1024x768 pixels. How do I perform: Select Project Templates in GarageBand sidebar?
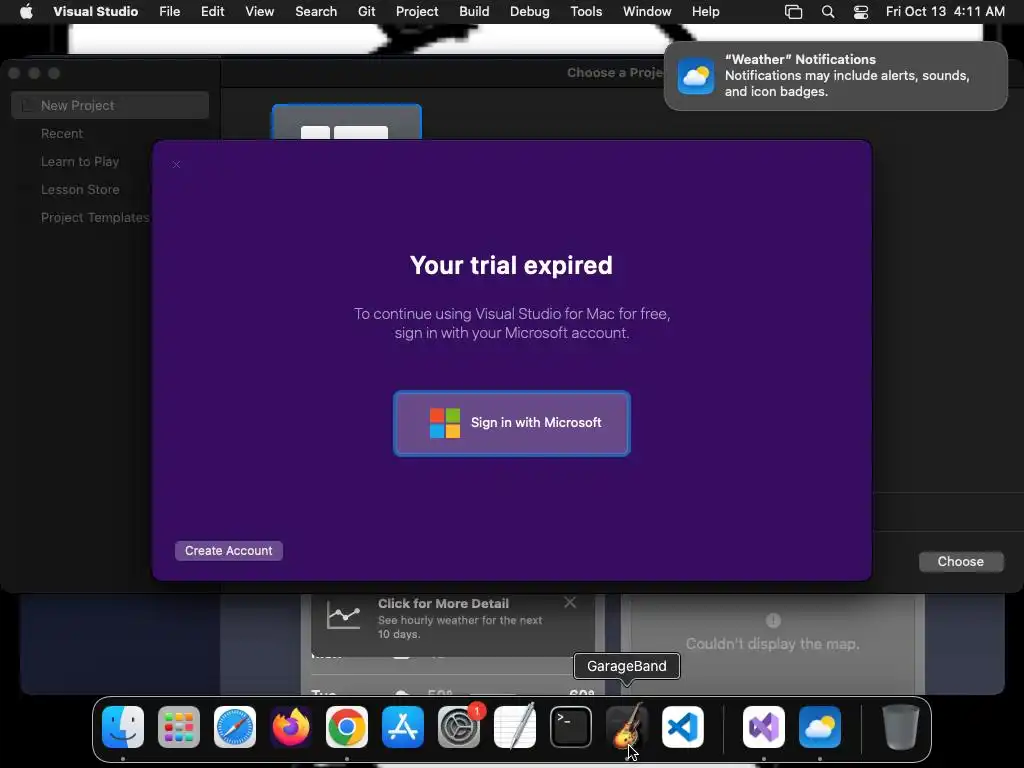[x=95, y=217]
